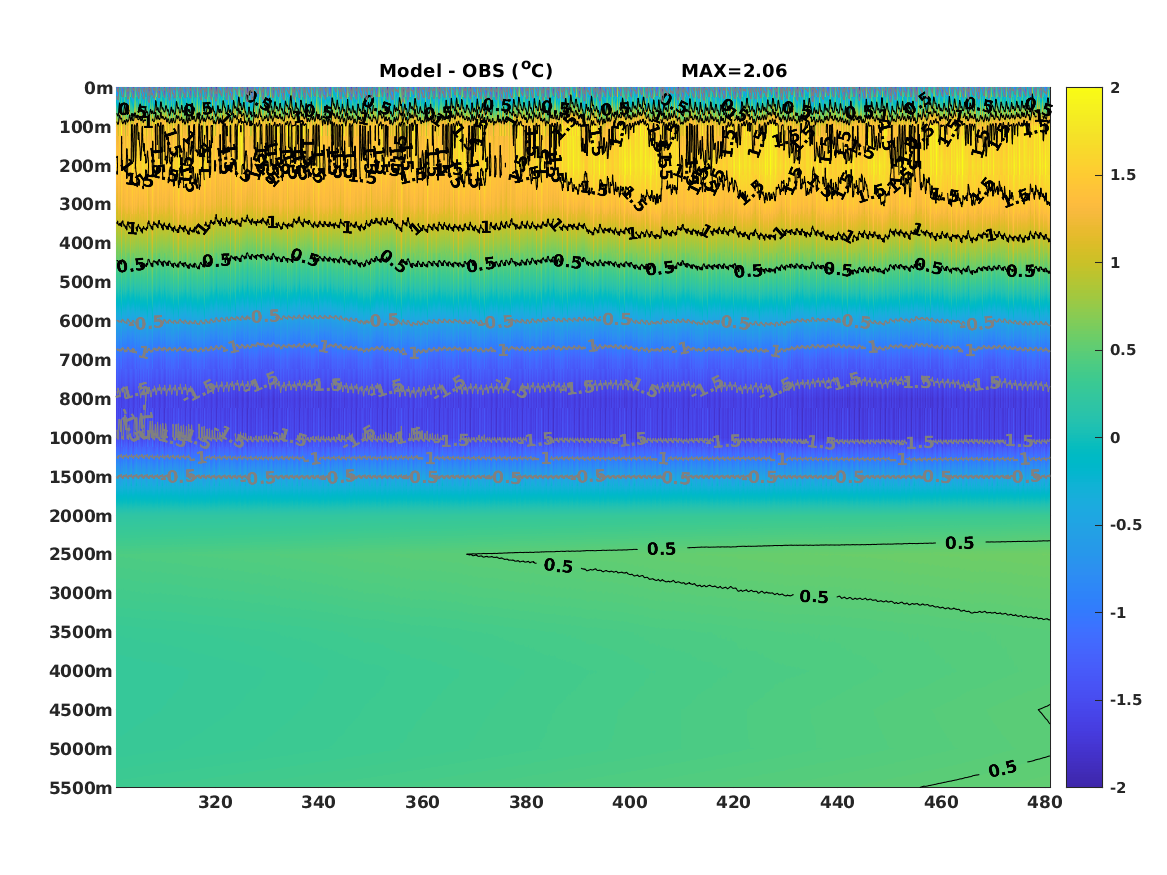1167x875 pixels.
Task: Pick the colorbar tick label "-2"
Action: coord(1118,788)
